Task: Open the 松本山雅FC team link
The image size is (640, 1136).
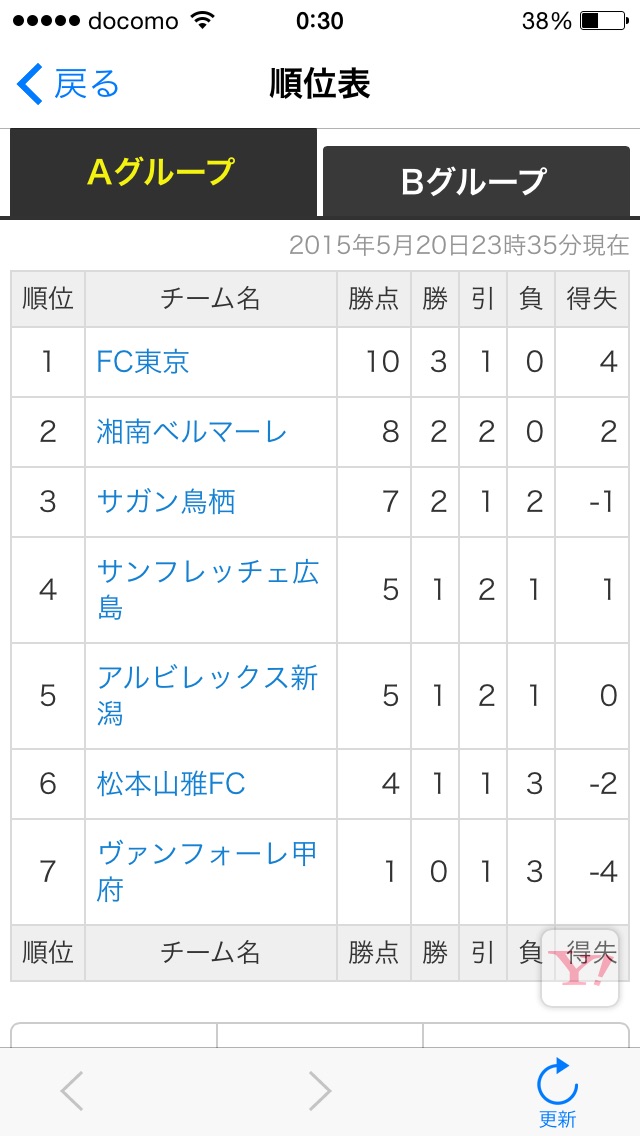Action: point(171,784)
